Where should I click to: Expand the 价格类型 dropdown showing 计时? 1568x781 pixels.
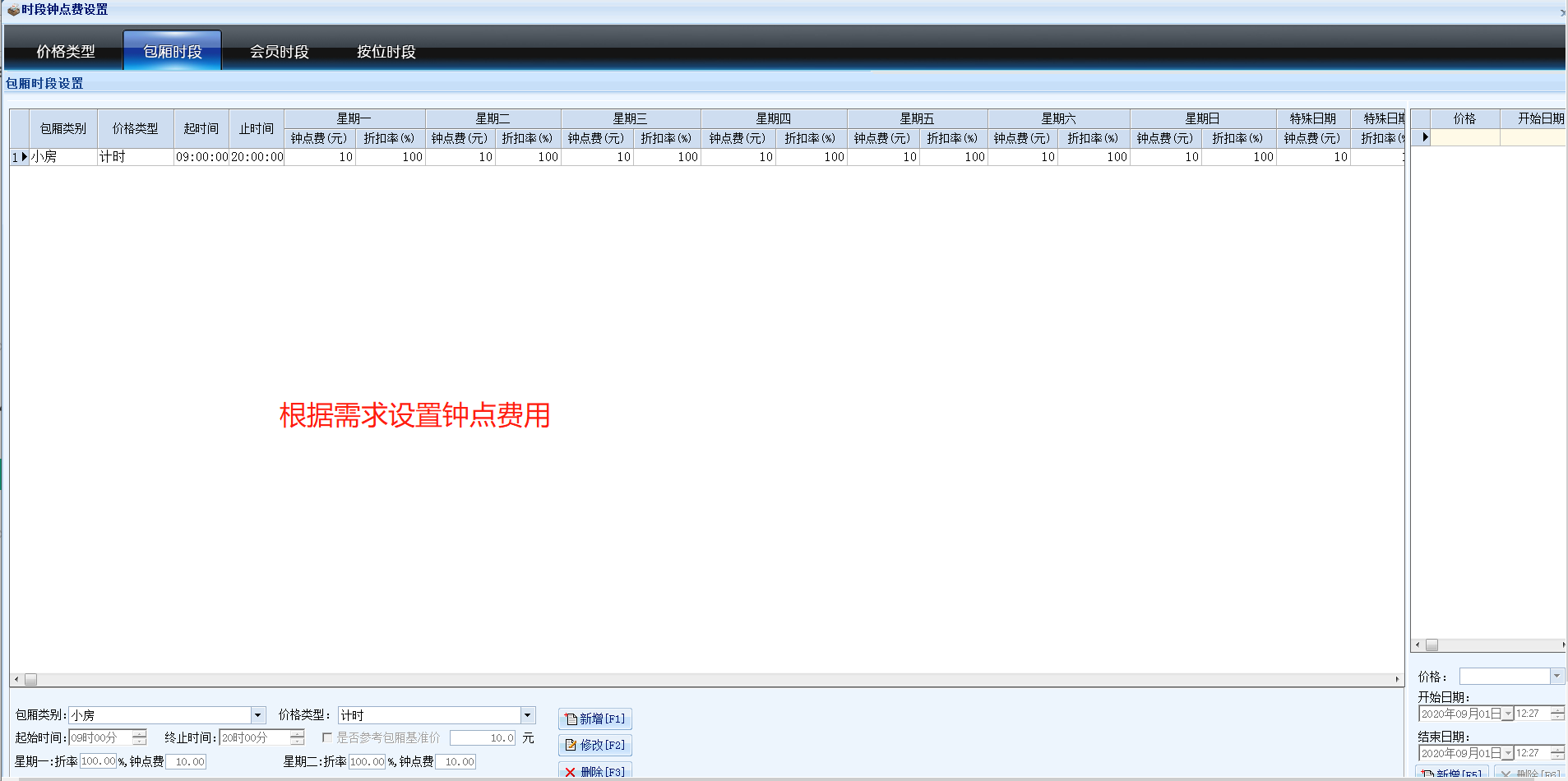pyautogui.click(x=528, y=715)
